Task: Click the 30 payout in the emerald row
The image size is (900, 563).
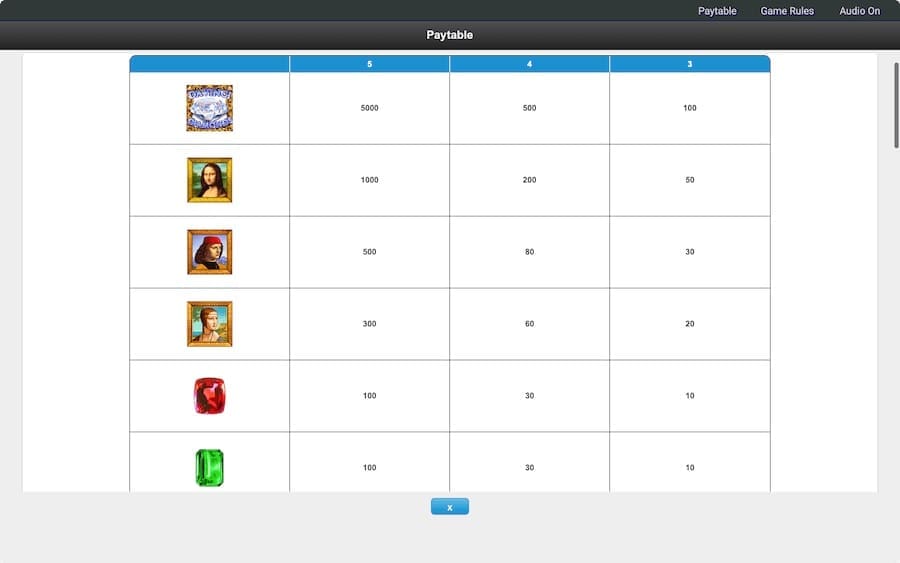Action: (529, 468)
